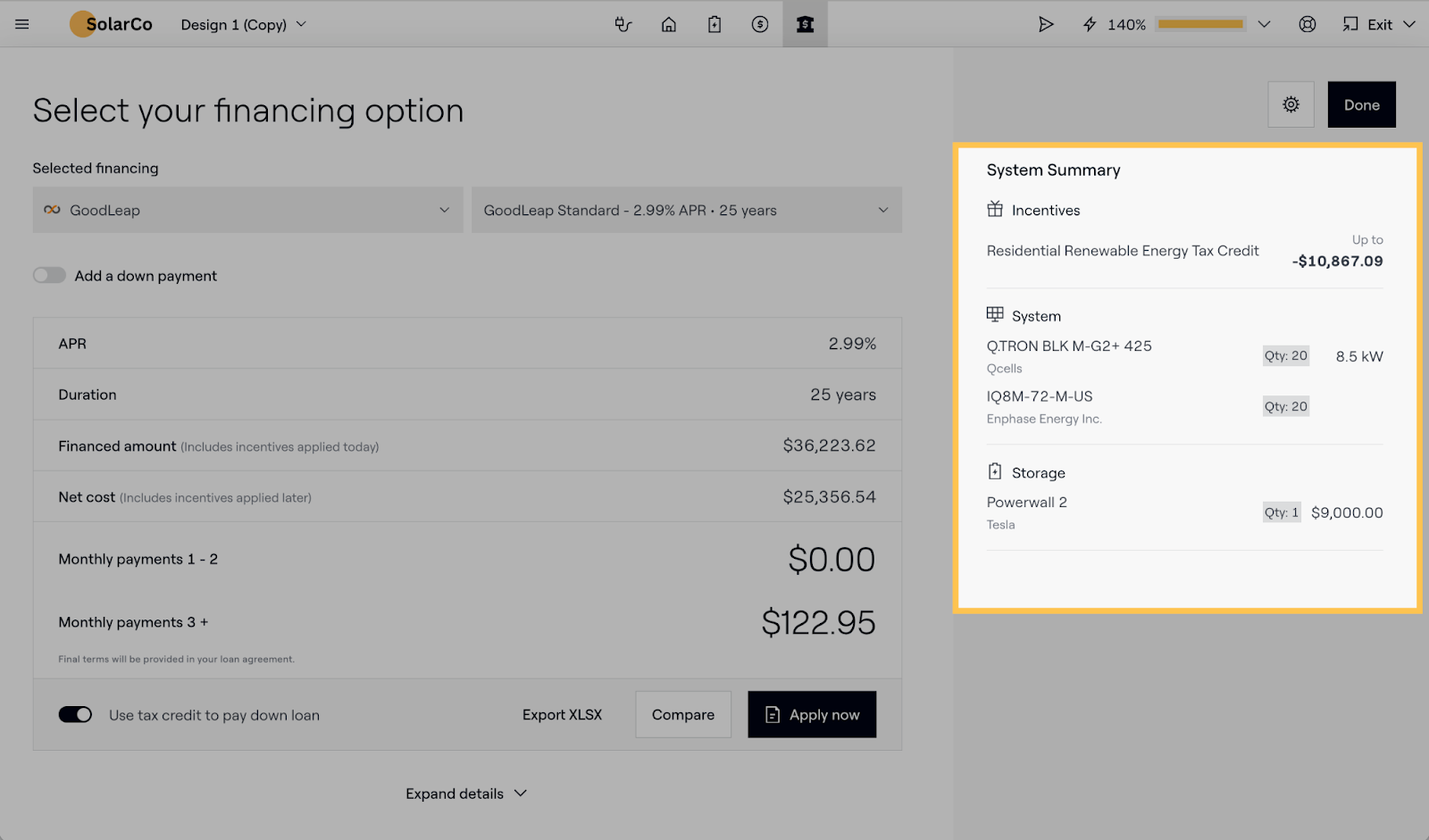Open GoodLeap Standard loan product dropdown
This screenshot has height=840, width=1429.
(686, 210)
